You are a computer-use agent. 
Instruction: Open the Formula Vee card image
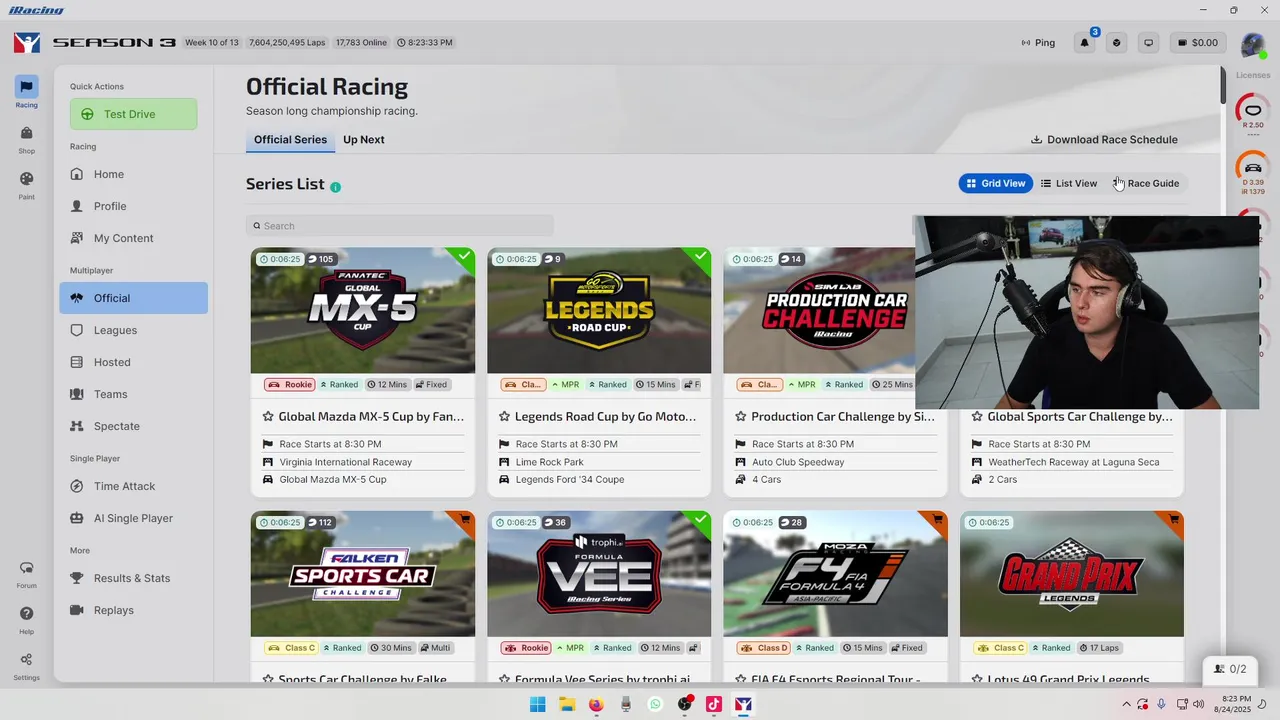pos(599,574)
